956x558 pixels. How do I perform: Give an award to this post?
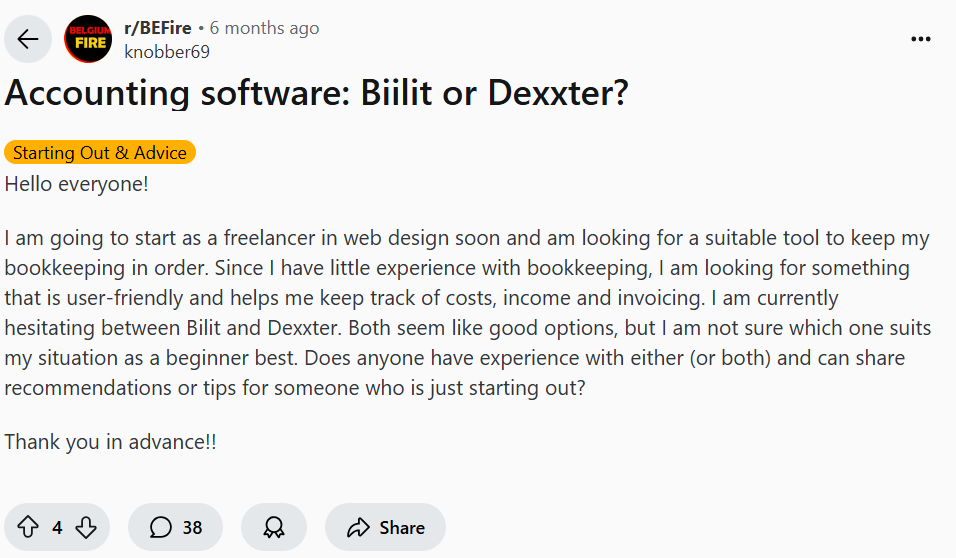273,527
